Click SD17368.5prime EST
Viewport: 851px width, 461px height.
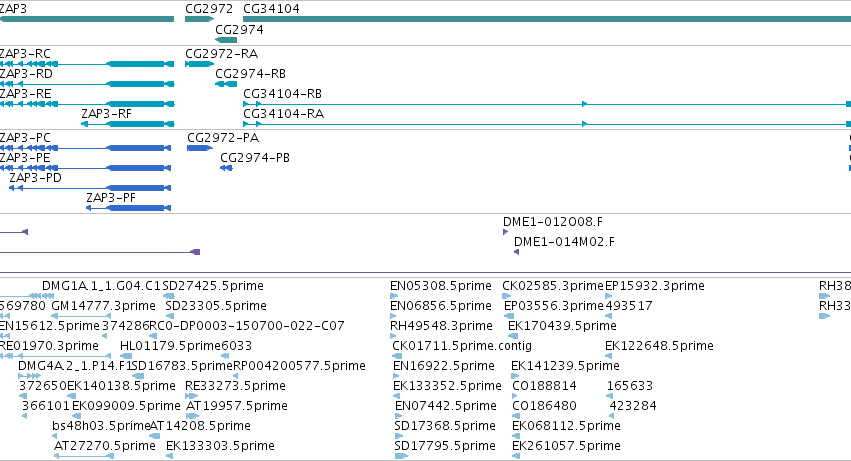click(398, 436)
